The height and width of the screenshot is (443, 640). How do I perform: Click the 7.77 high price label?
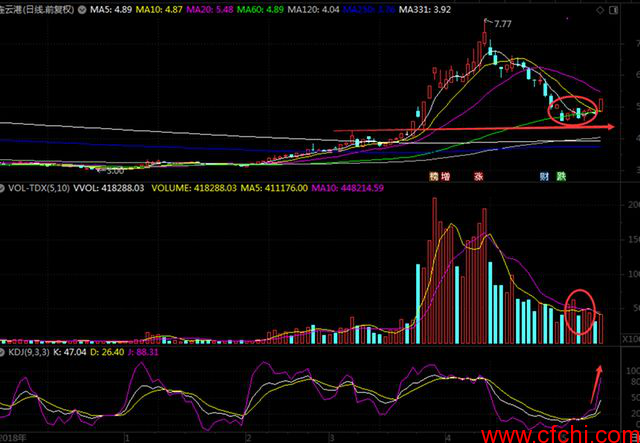502,24
